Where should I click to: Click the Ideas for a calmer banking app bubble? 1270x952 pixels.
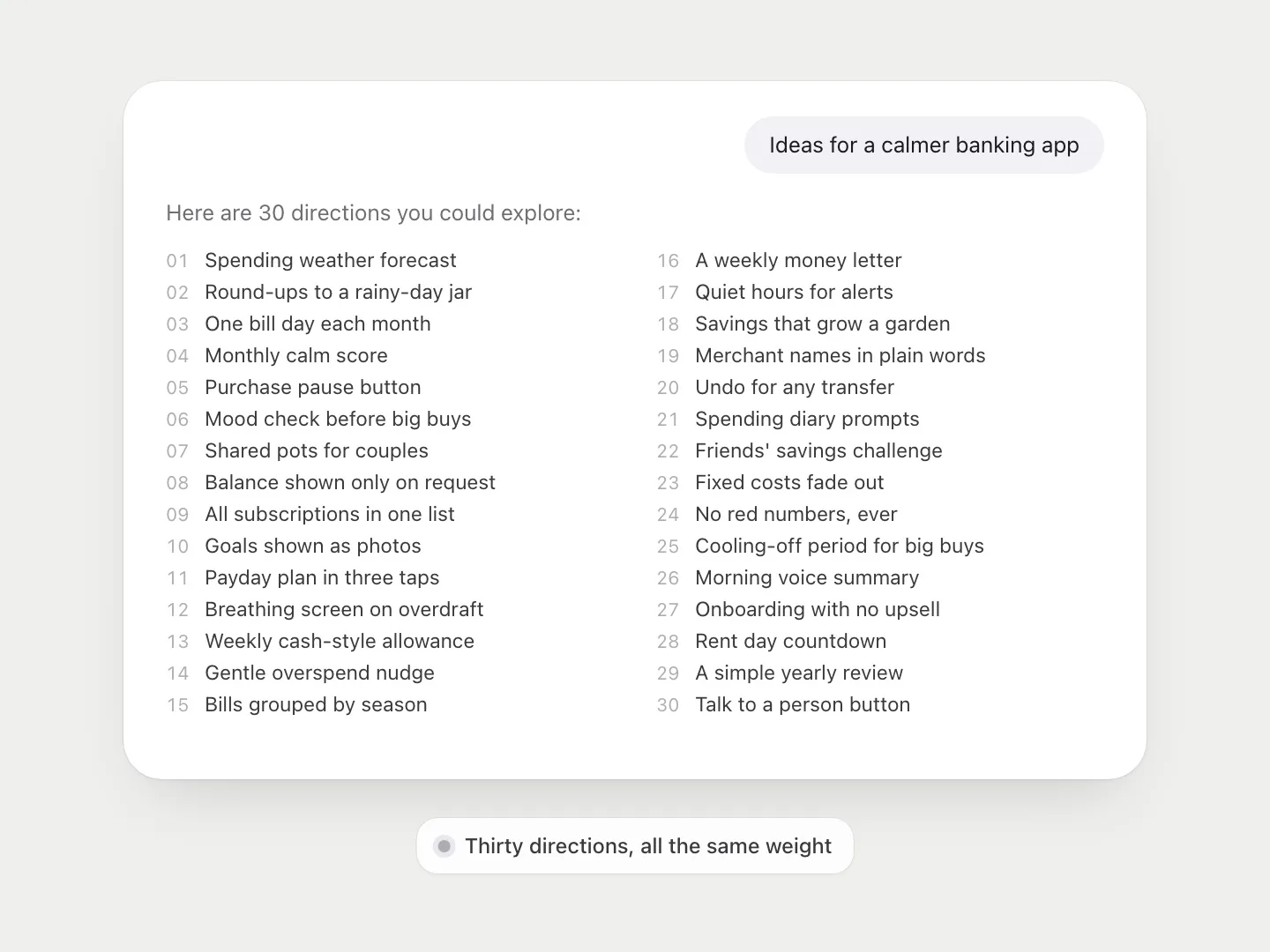(x=923, y=145)
